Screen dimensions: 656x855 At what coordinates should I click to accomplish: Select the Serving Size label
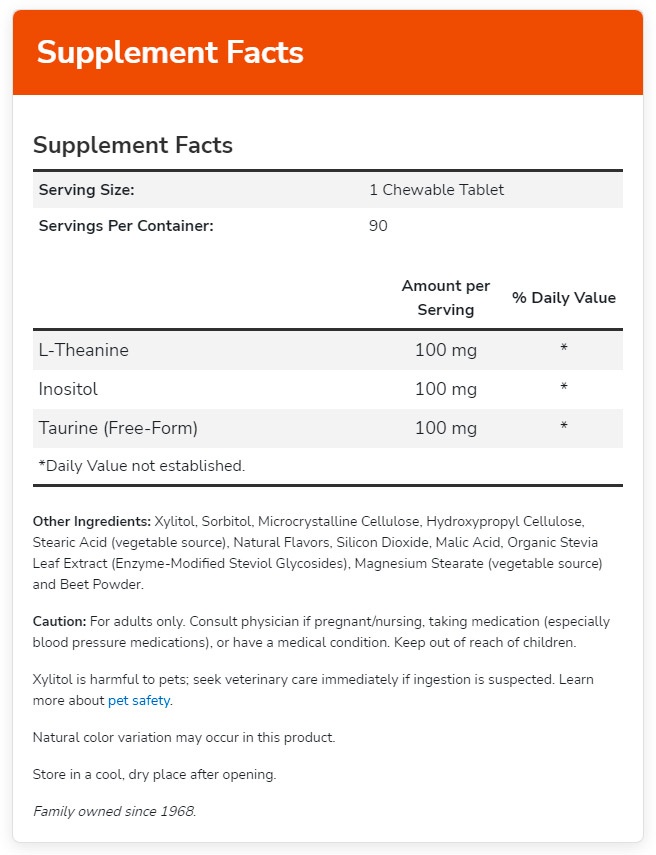pos(86,190)
